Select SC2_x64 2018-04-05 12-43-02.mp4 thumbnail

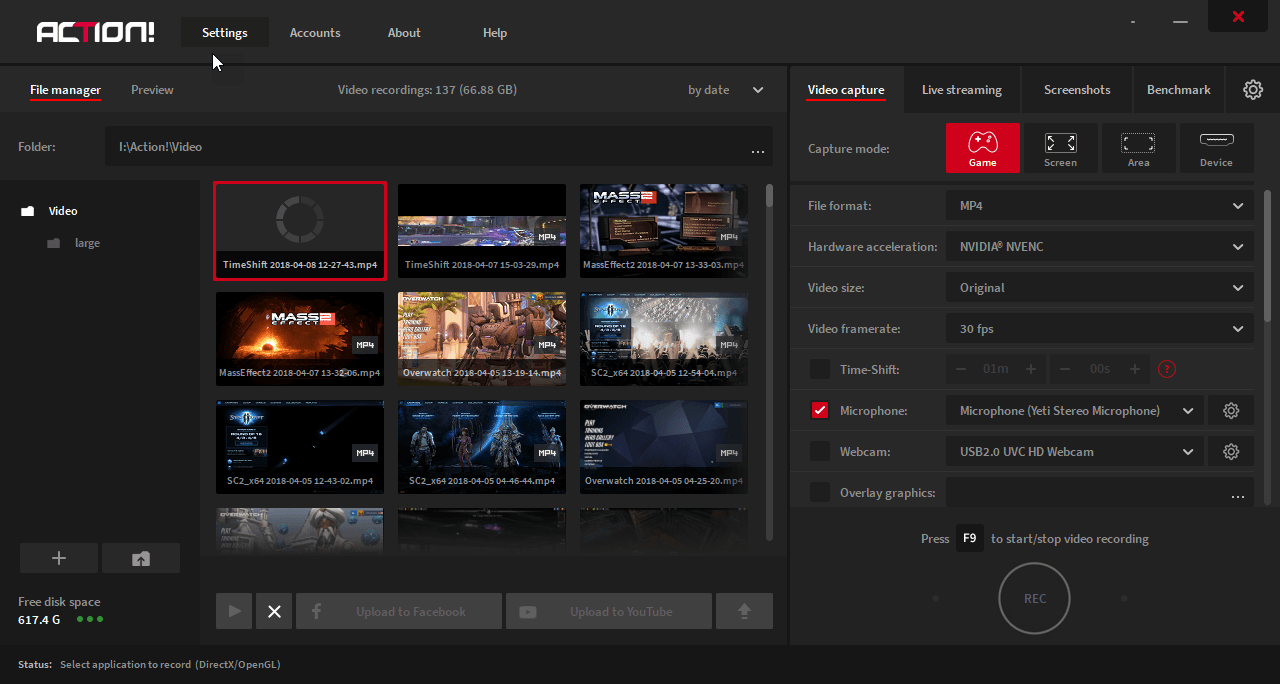[300, 447]
